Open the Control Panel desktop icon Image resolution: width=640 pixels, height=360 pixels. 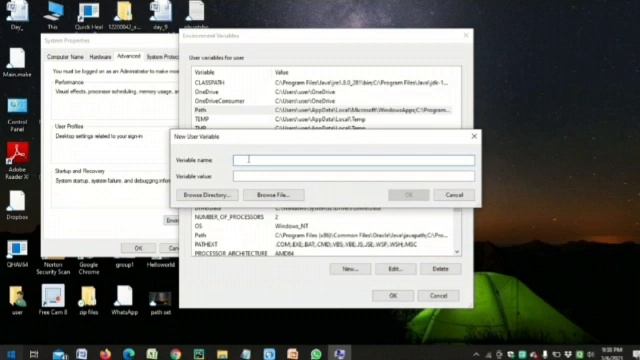(x=17, y=115)
